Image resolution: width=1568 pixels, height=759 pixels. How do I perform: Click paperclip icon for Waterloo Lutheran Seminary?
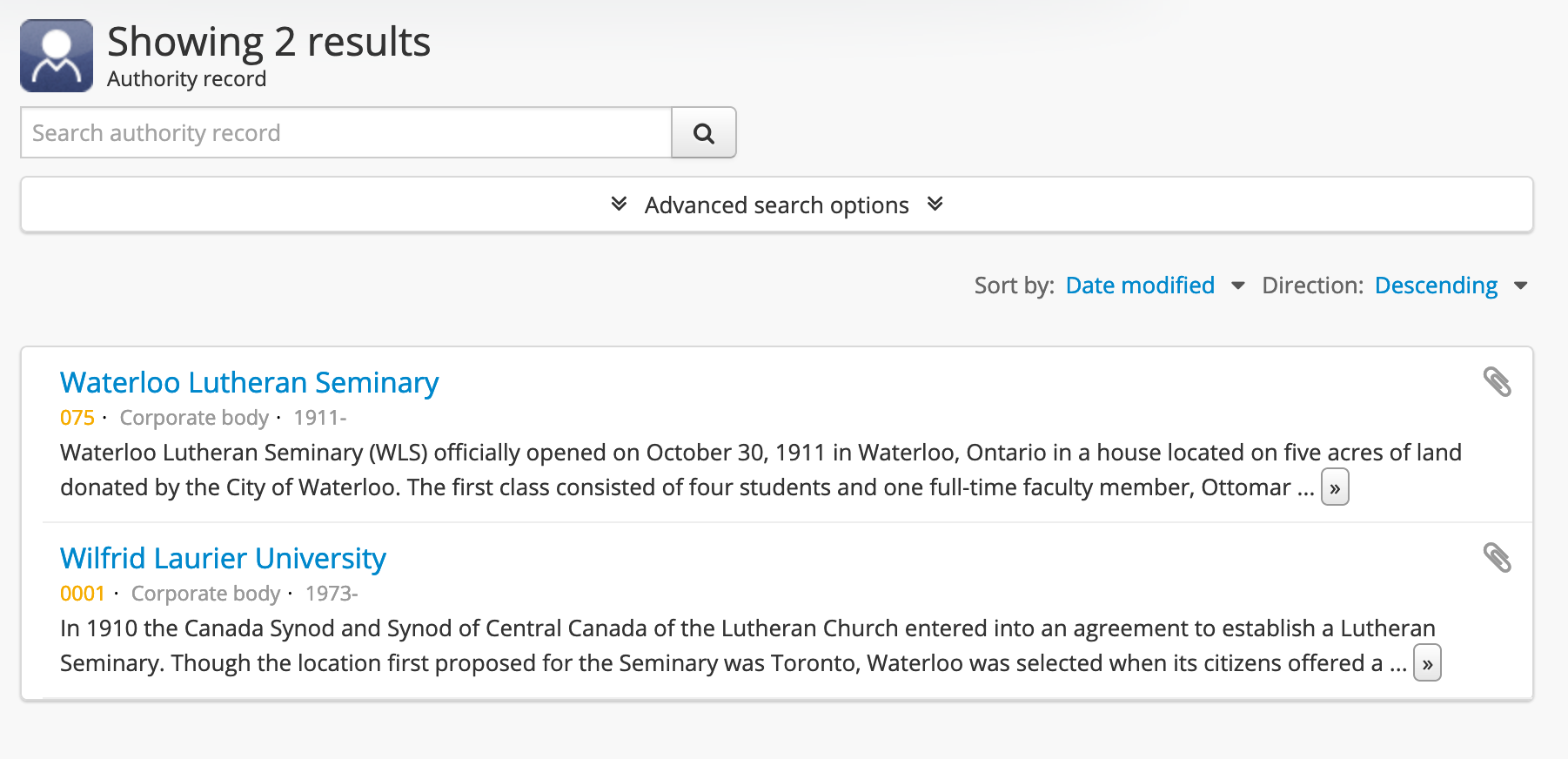point(1497,382)
